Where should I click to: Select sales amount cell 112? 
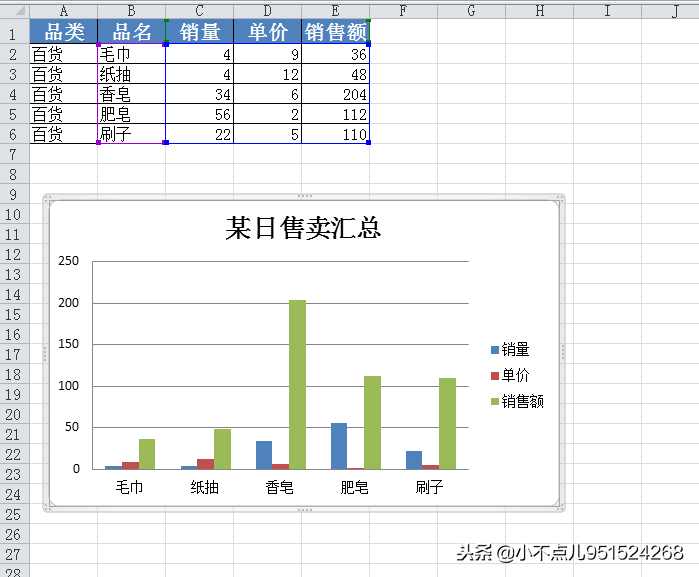pyautogui.click(x=336, y=114)
